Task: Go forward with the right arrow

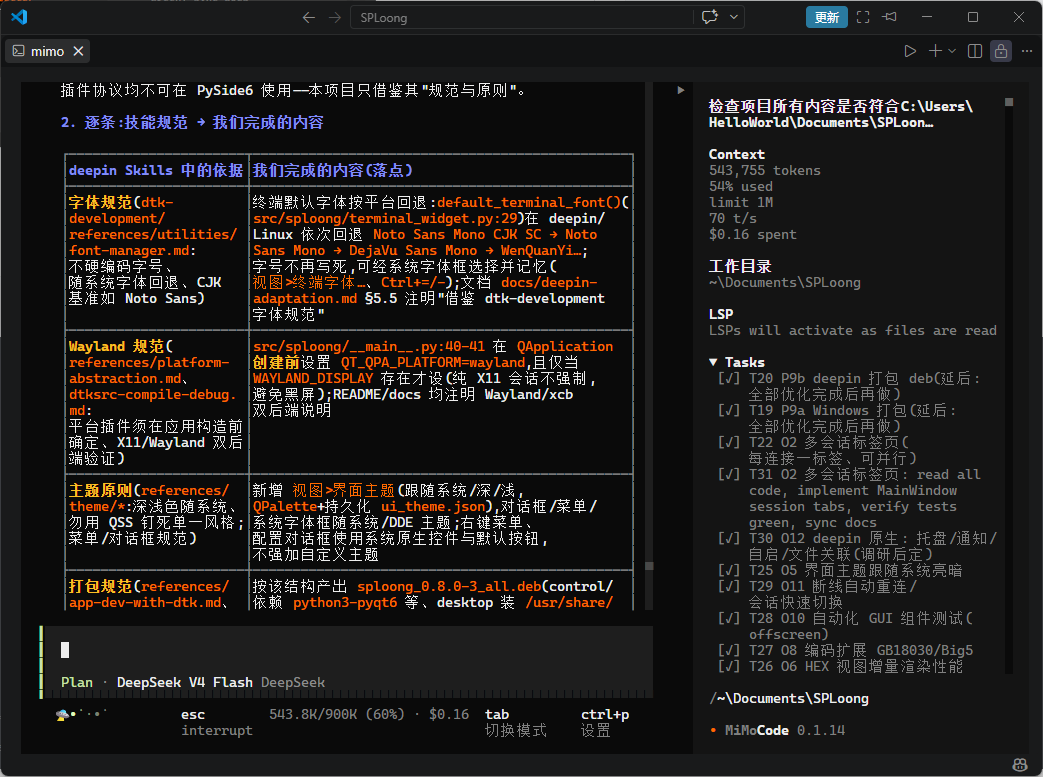Action: (335, 17)
